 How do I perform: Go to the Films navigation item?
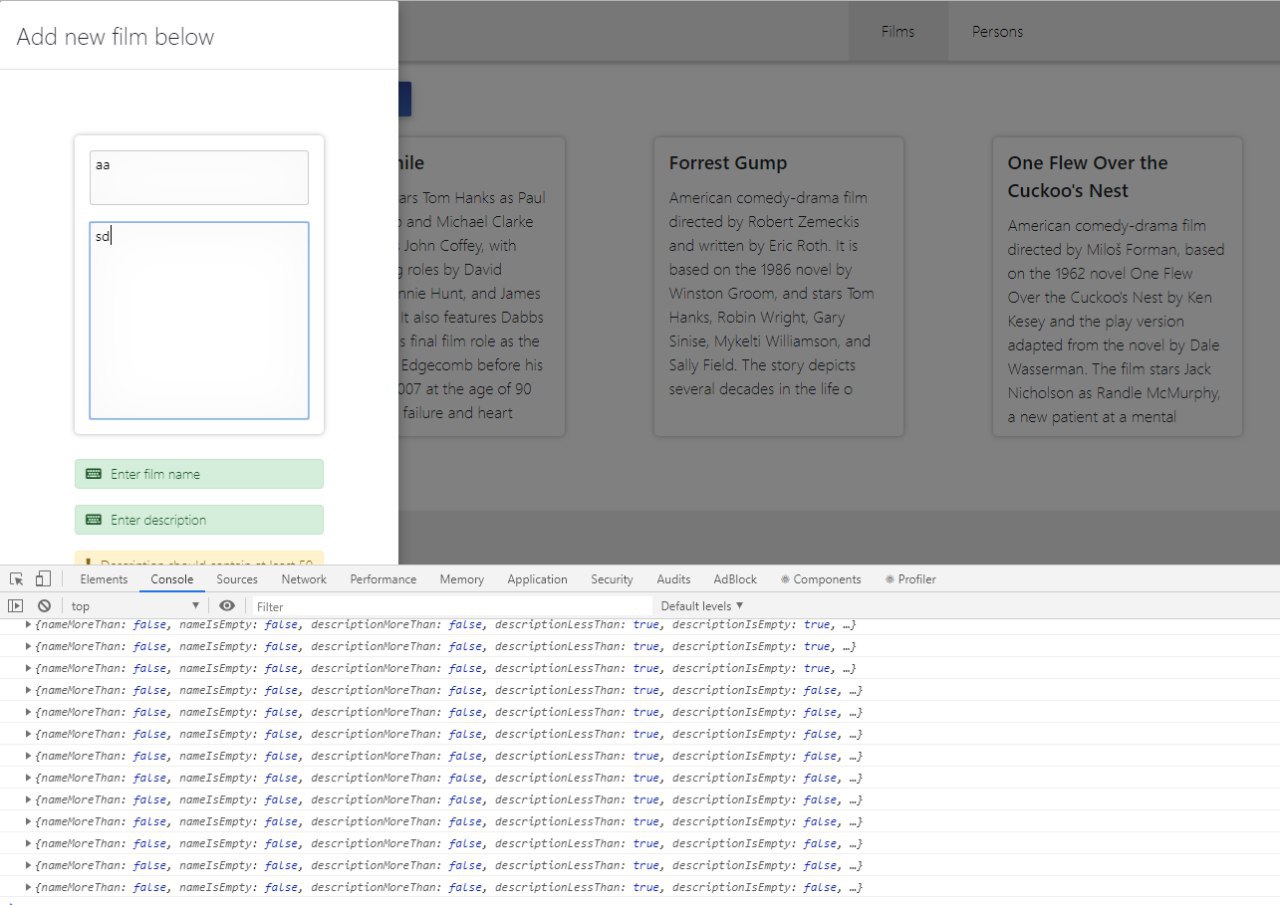pos(898,31)
